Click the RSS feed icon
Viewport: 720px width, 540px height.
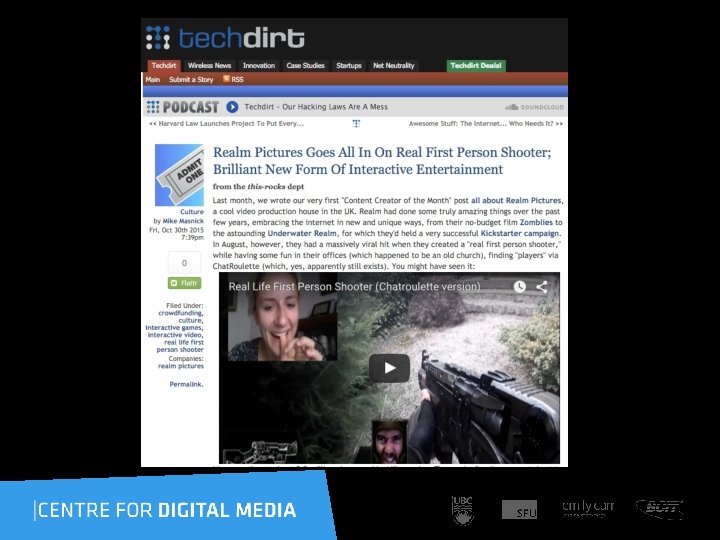pos(226,79)
